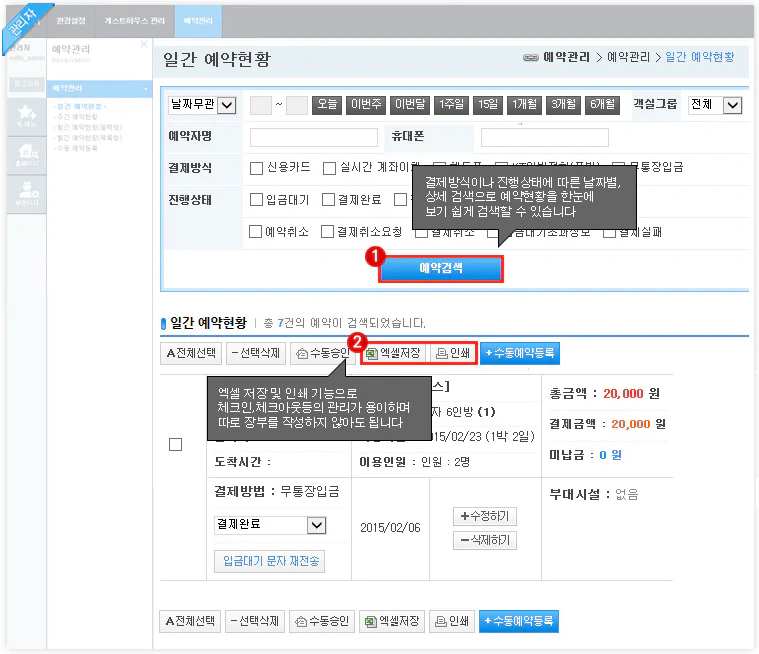Click A전체선택 in the top toolbar
The width and height of the screenshot is (759, 654).
[191, 353]
